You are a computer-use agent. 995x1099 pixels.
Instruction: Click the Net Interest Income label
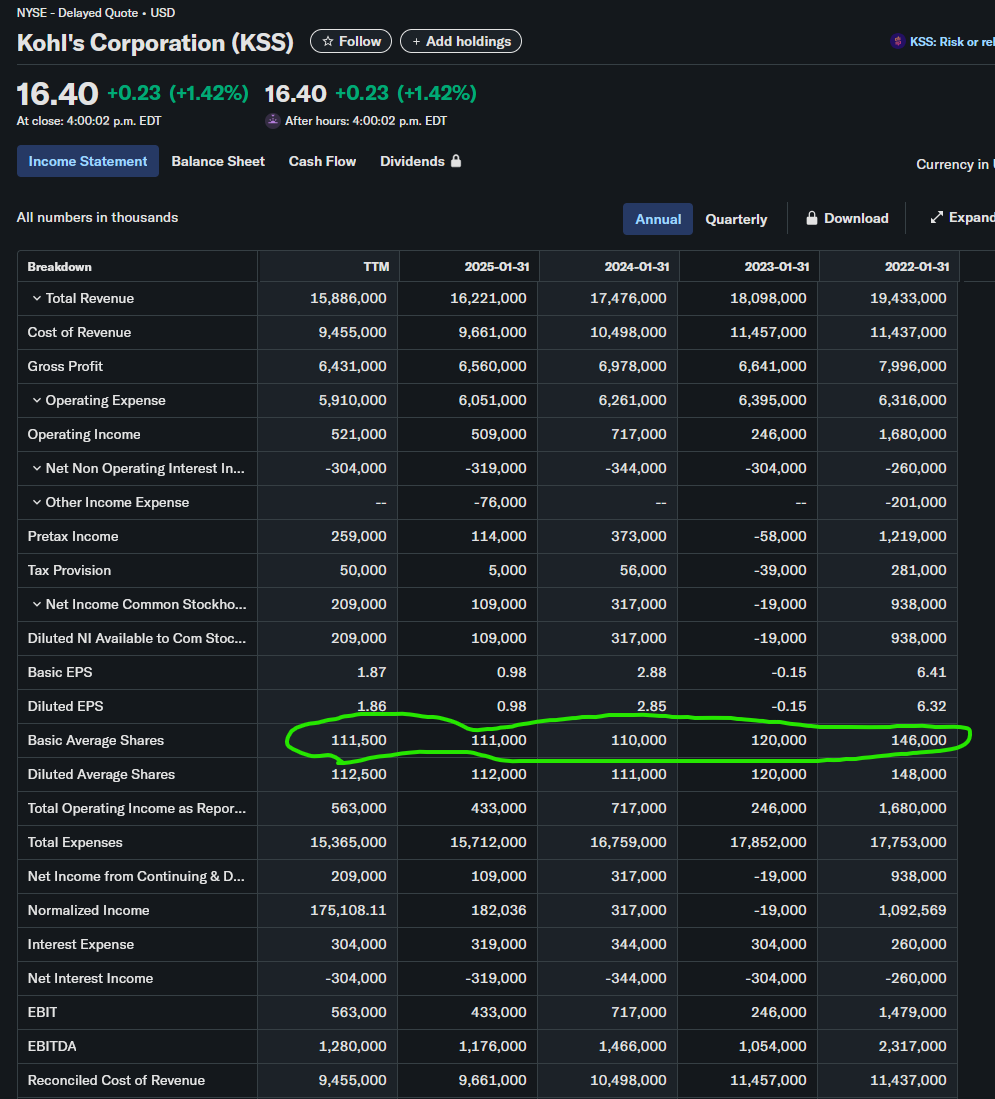tap(90, 978)
